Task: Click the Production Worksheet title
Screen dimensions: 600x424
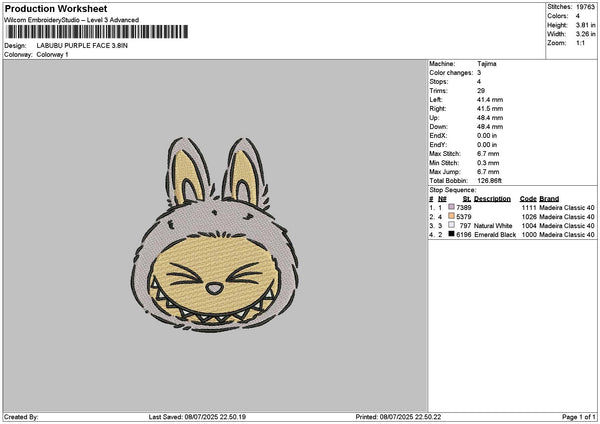Action: pos(55,8)
